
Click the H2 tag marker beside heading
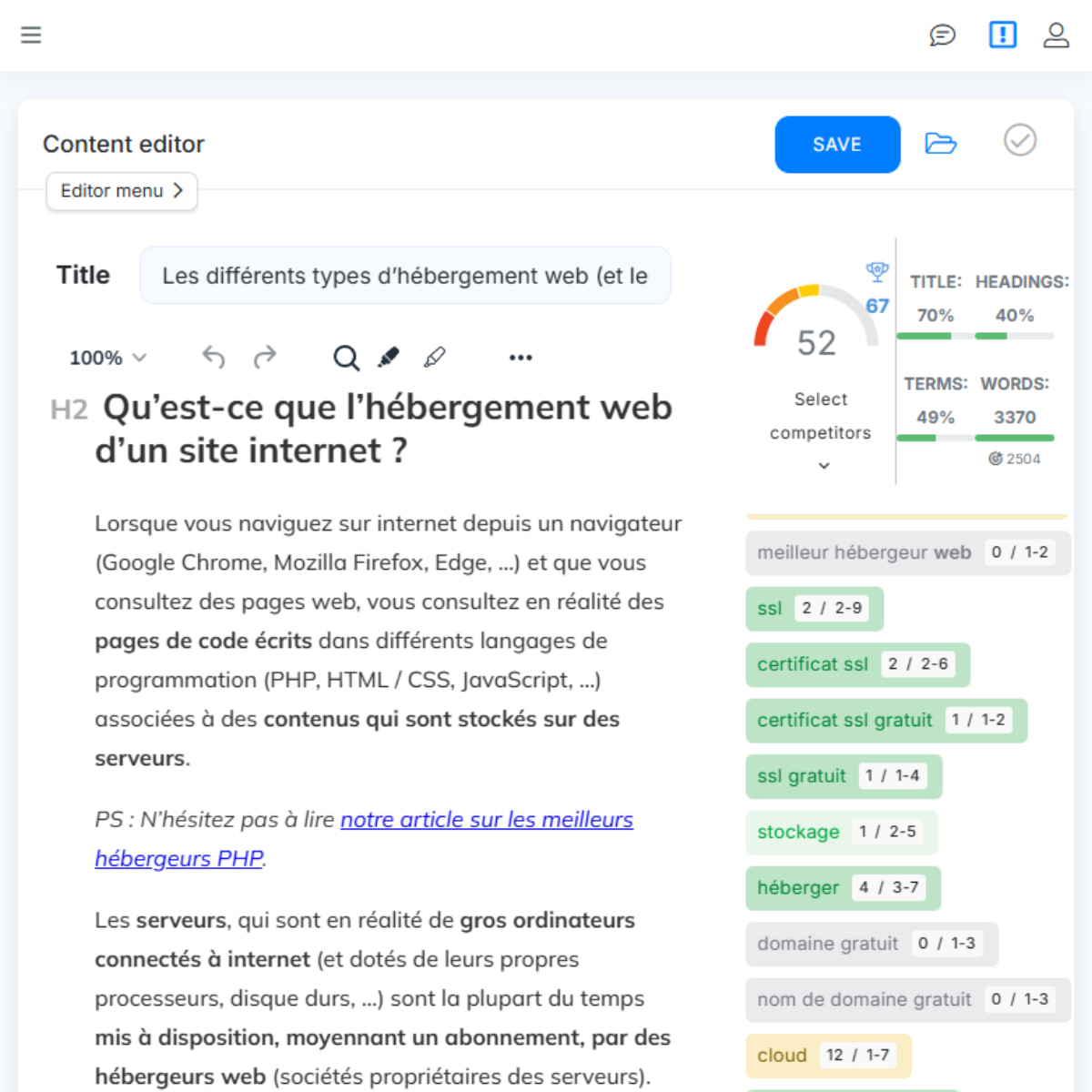pyautogui.click(x=69, y=409)
